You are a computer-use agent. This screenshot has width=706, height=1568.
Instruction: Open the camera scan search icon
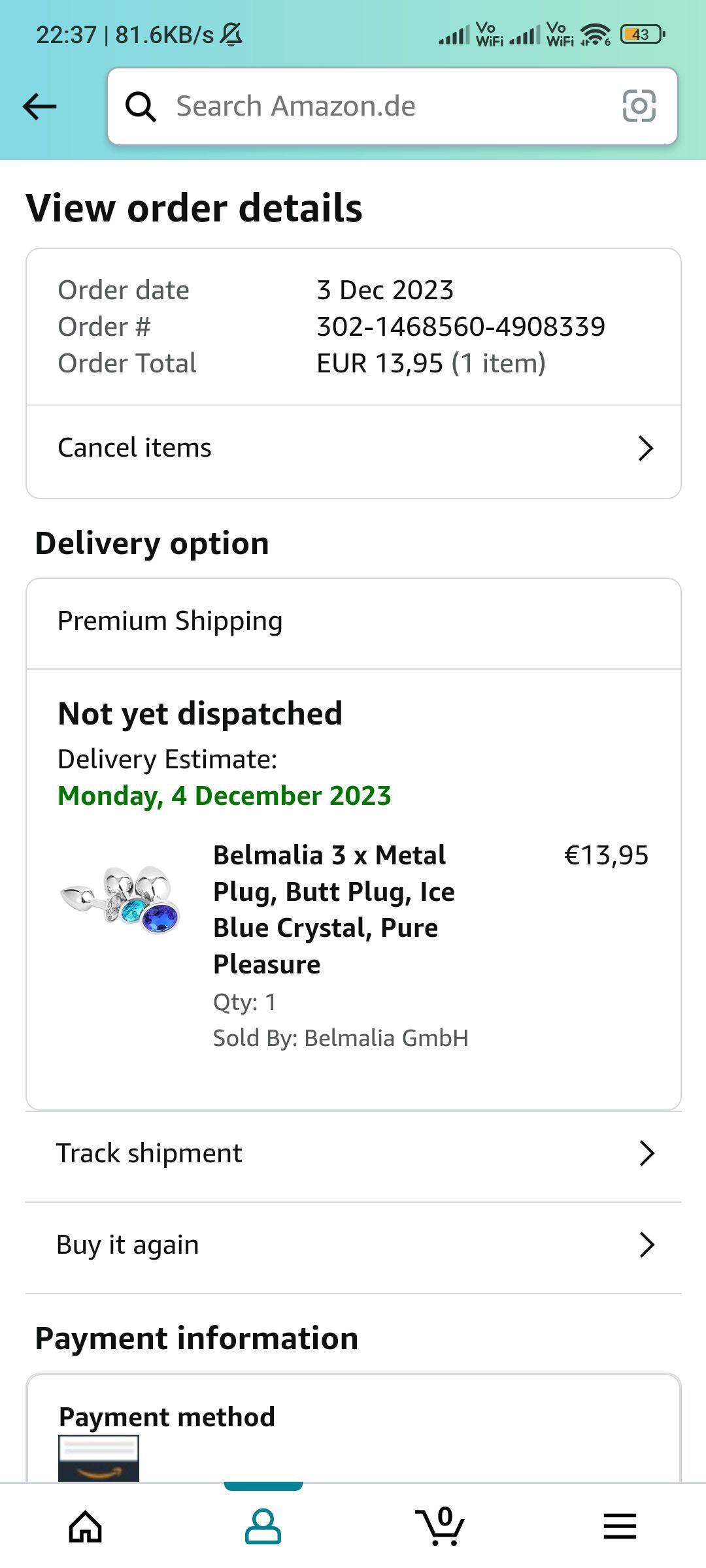pos(639,106)
